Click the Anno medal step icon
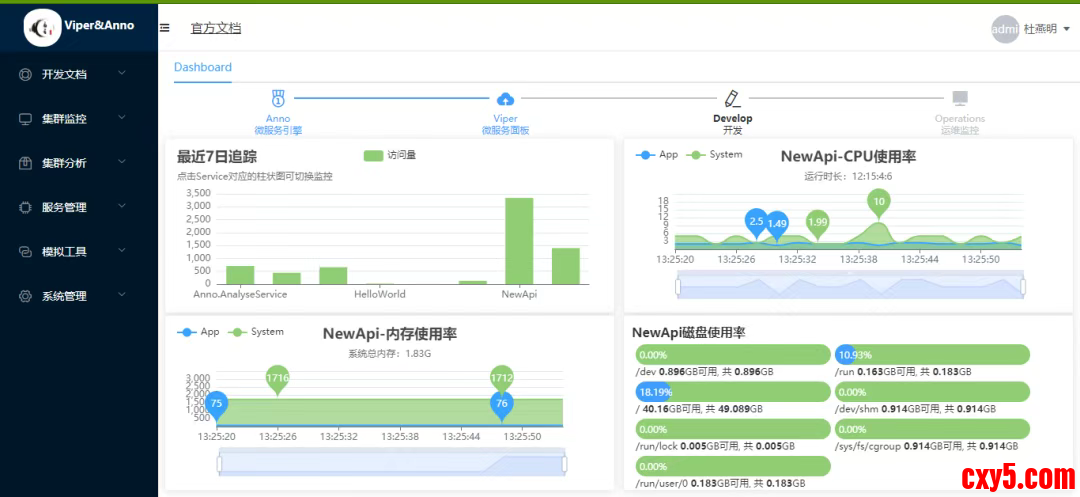Screen dimensions: 1080x497 point(278,98)
